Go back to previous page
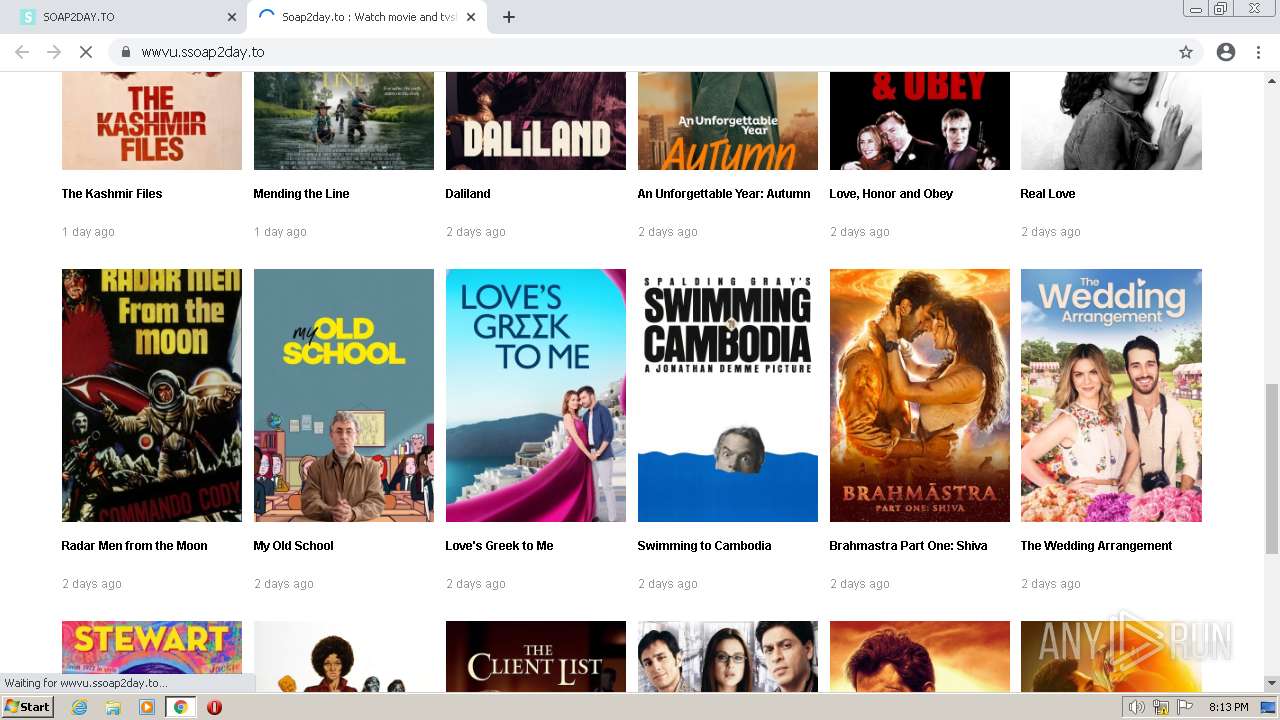The image size is (1280, 720). point(22,52)
